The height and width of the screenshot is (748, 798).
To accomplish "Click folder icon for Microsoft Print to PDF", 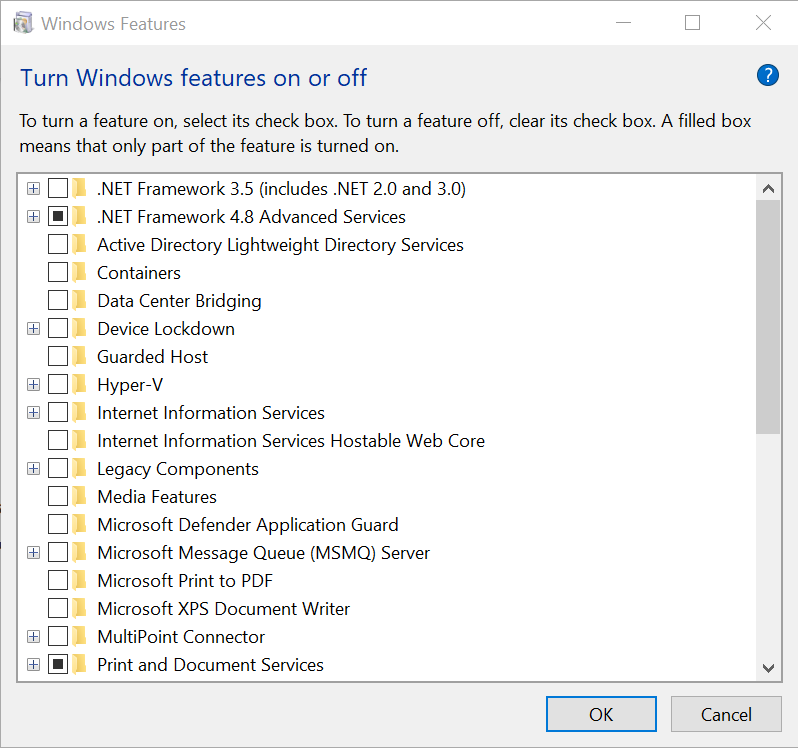I will (79, 581).
